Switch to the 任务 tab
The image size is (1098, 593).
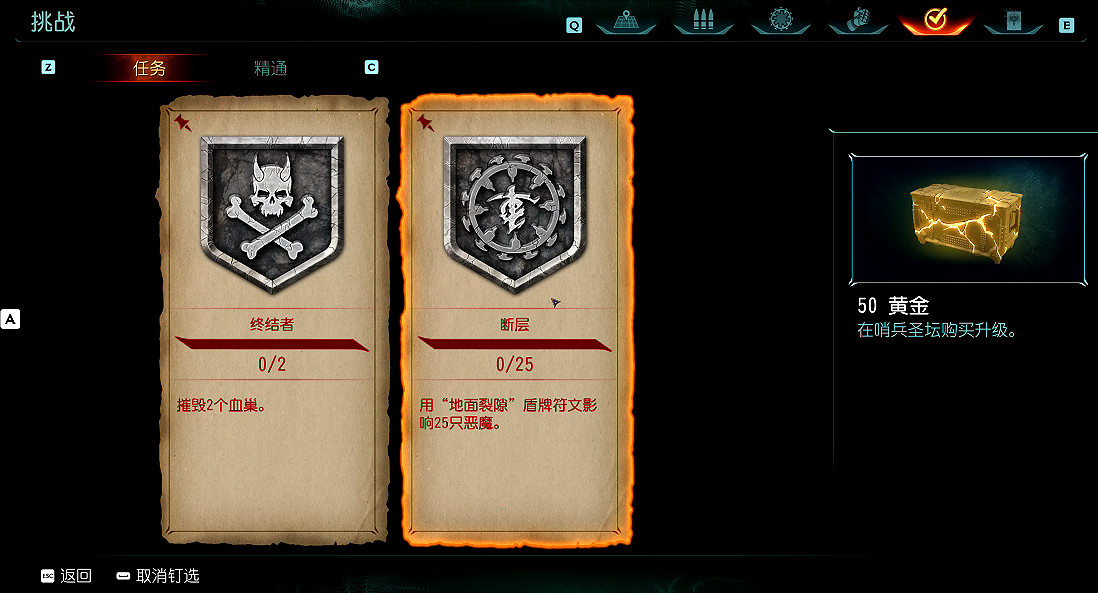(x=149, y=68)
